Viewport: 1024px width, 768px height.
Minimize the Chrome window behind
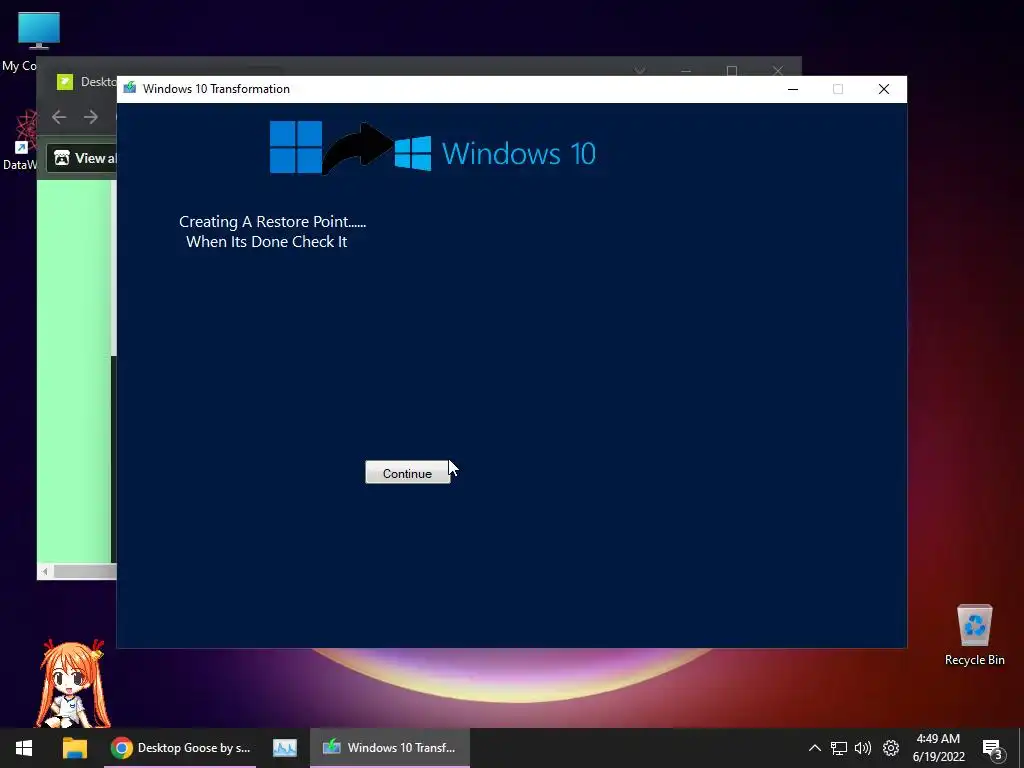[686, 71]
